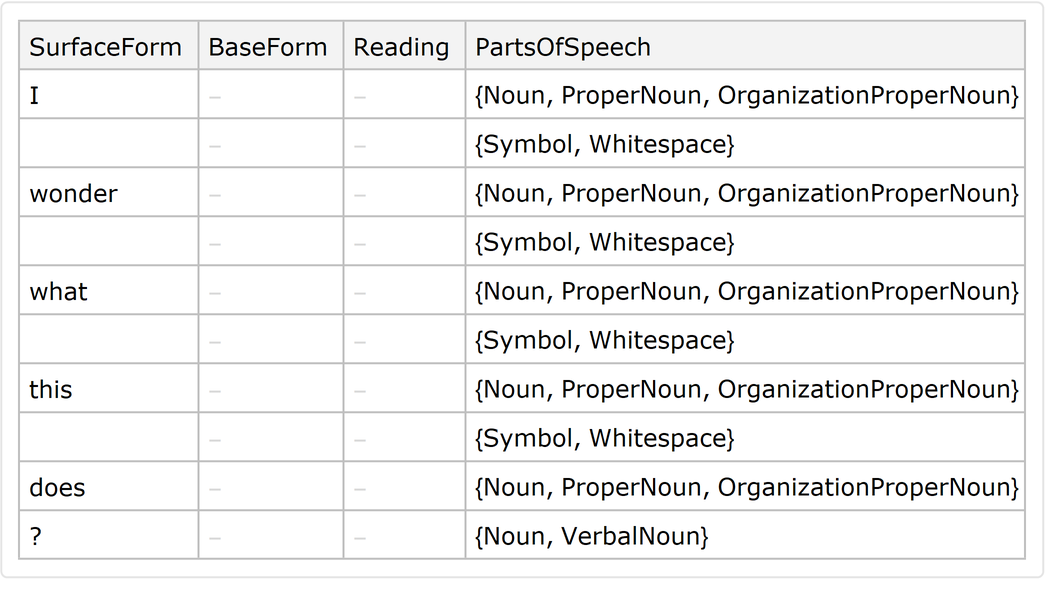
Task: Click {Symbol, Whitespace} cell directly below the "I" row
Action: tap(605, 145)
